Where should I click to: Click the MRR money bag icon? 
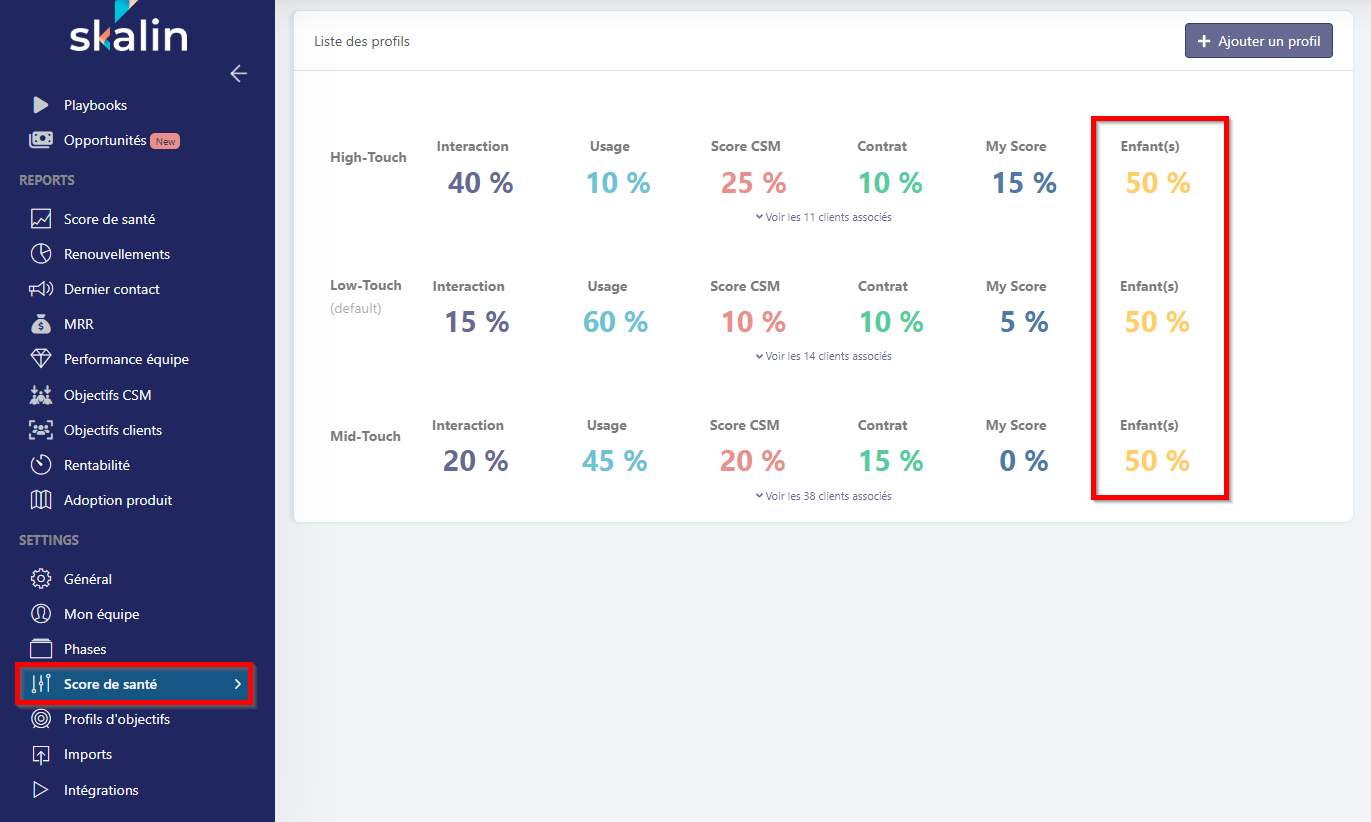tap(40, 324)
